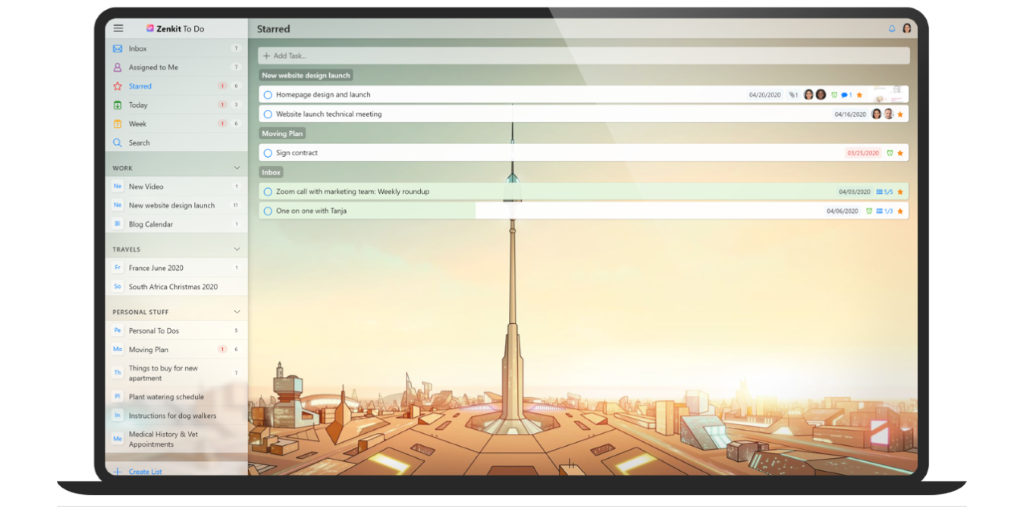The width and height of the screenshot is (1024, 512).
Task: Click the reminder alarm icon on One on one with Tanja
Action: coord(869,211)
